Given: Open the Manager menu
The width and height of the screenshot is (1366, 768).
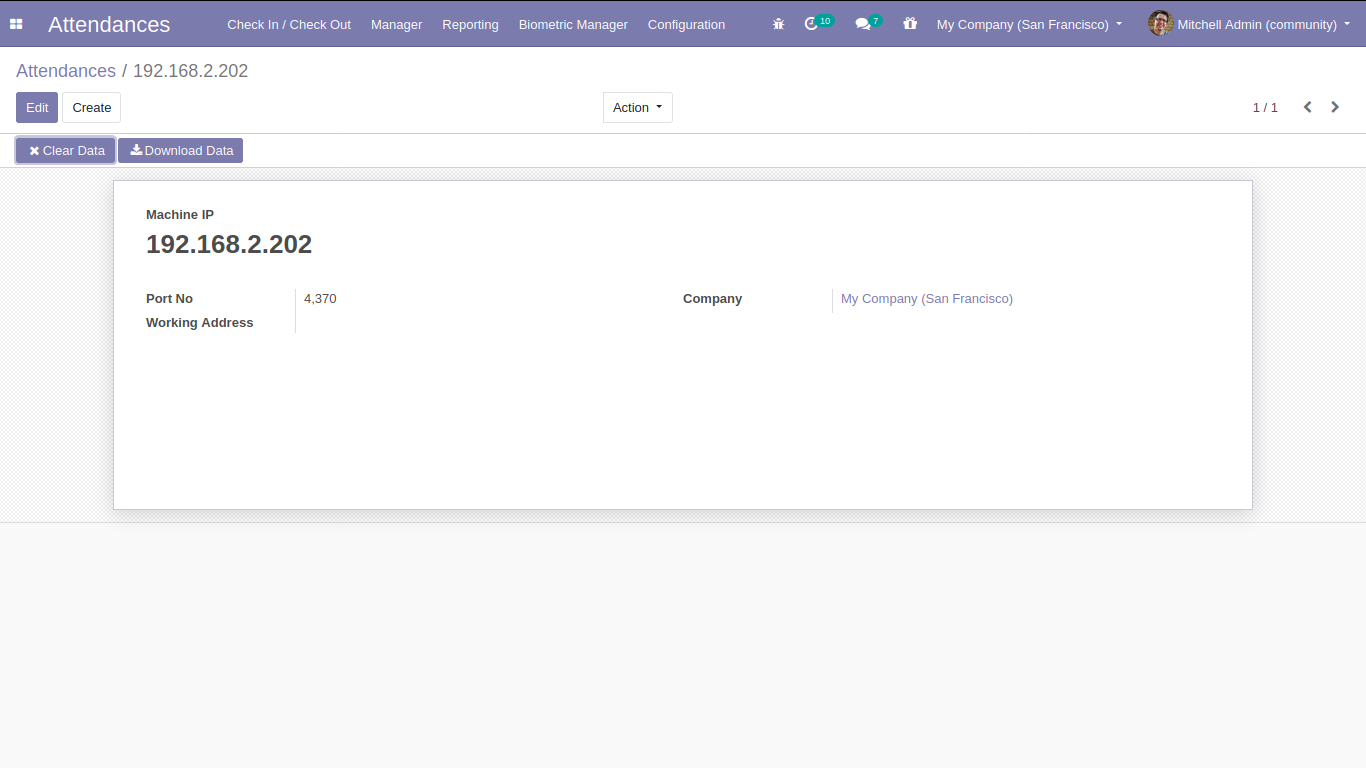Looking at the screenshot, I should tap(396, 24).
